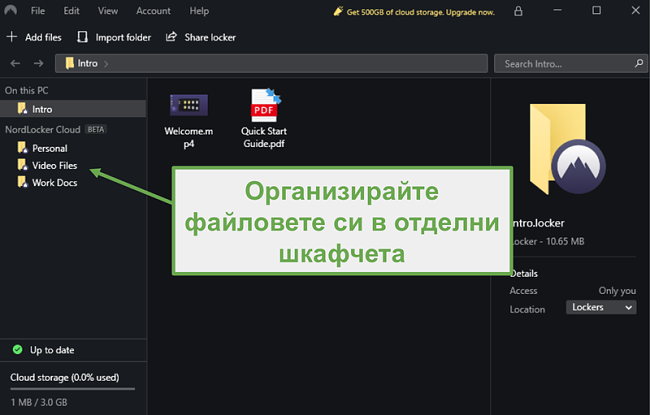Screen dimensions: 650x415
Task: Close the NordLocker window
Action: click(635, 10)
